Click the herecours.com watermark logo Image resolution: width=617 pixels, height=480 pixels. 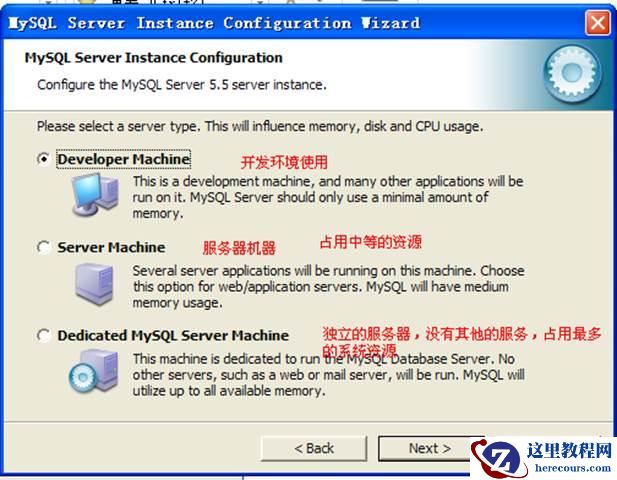[499, 458]
